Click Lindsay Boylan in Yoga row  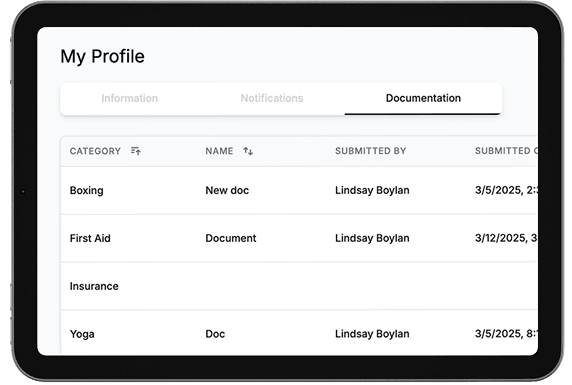372,334
